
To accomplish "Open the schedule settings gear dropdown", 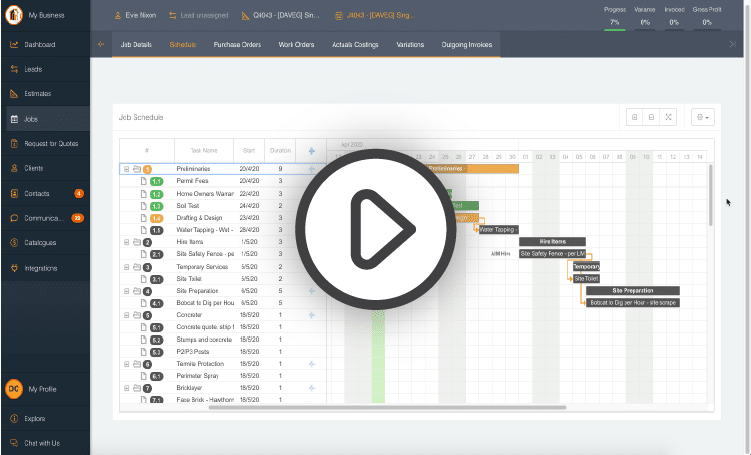I will coord(703,117).
